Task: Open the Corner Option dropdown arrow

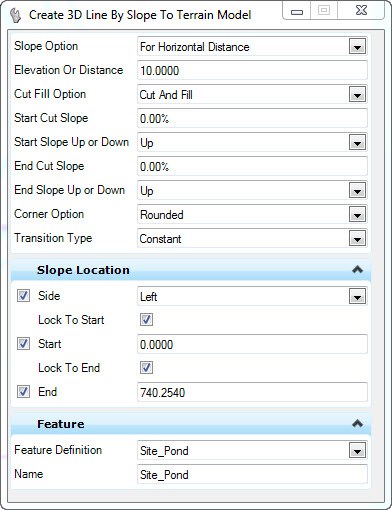Action: click(357, 215)
